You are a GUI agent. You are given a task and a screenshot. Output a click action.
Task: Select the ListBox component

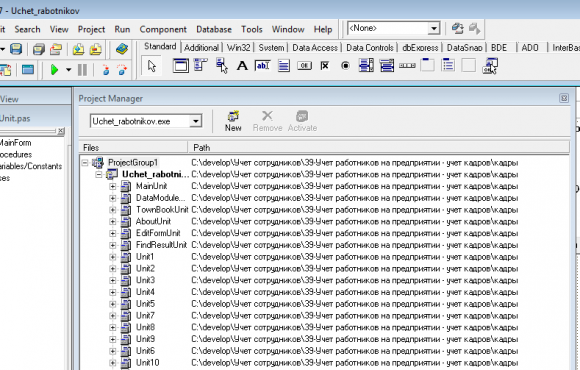coord(366,66)
